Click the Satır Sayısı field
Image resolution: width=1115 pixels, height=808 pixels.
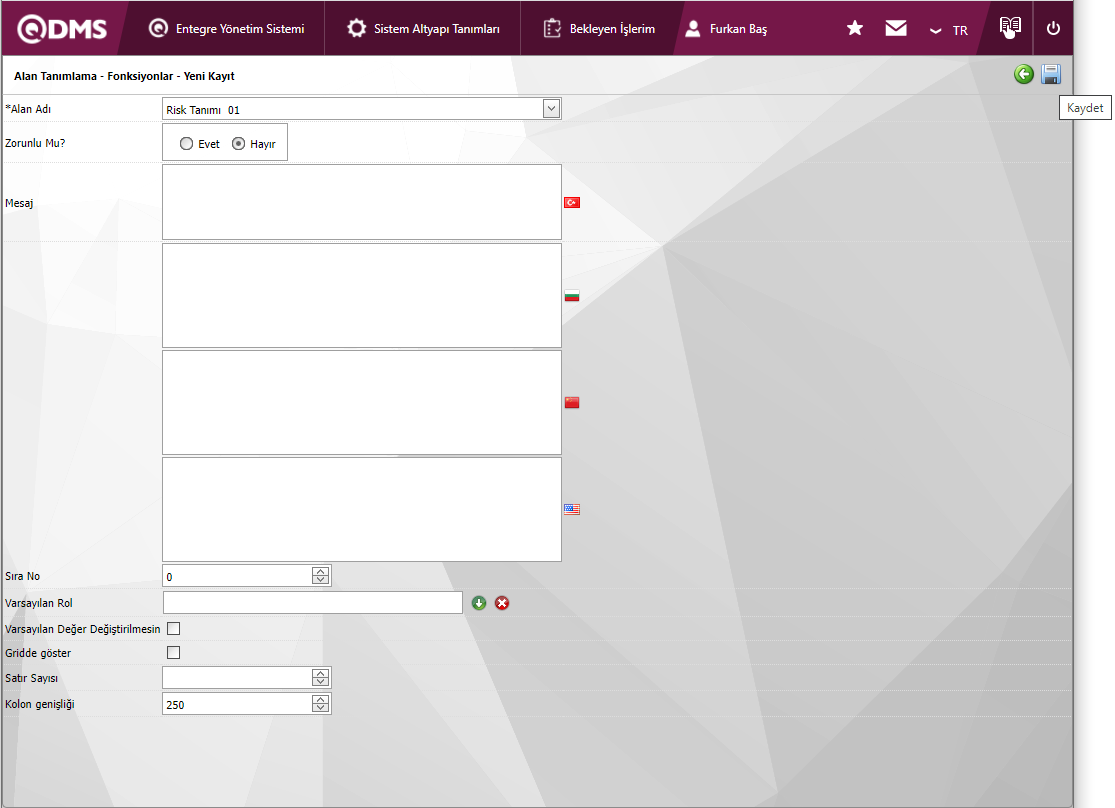click(238, 678)
